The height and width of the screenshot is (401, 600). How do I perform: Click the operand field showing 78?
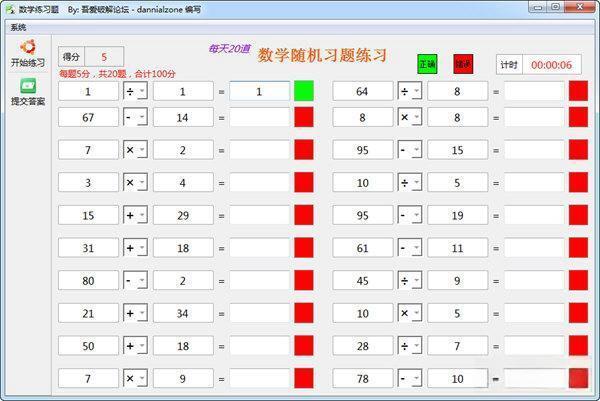363,378
